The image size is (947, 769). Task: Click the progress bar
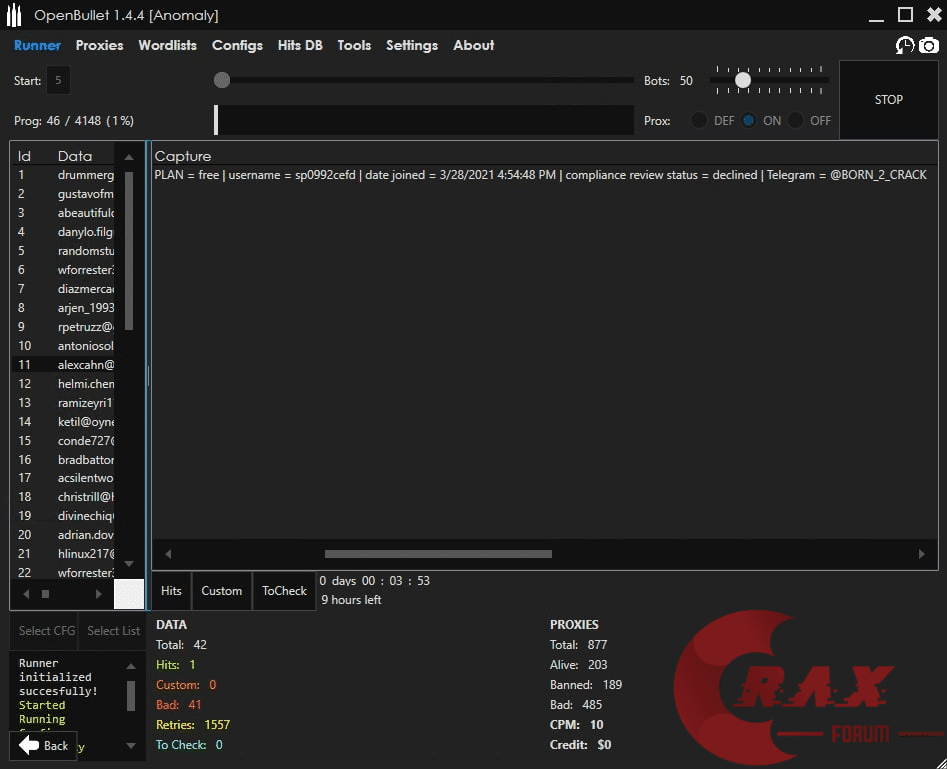pos(424,120)
